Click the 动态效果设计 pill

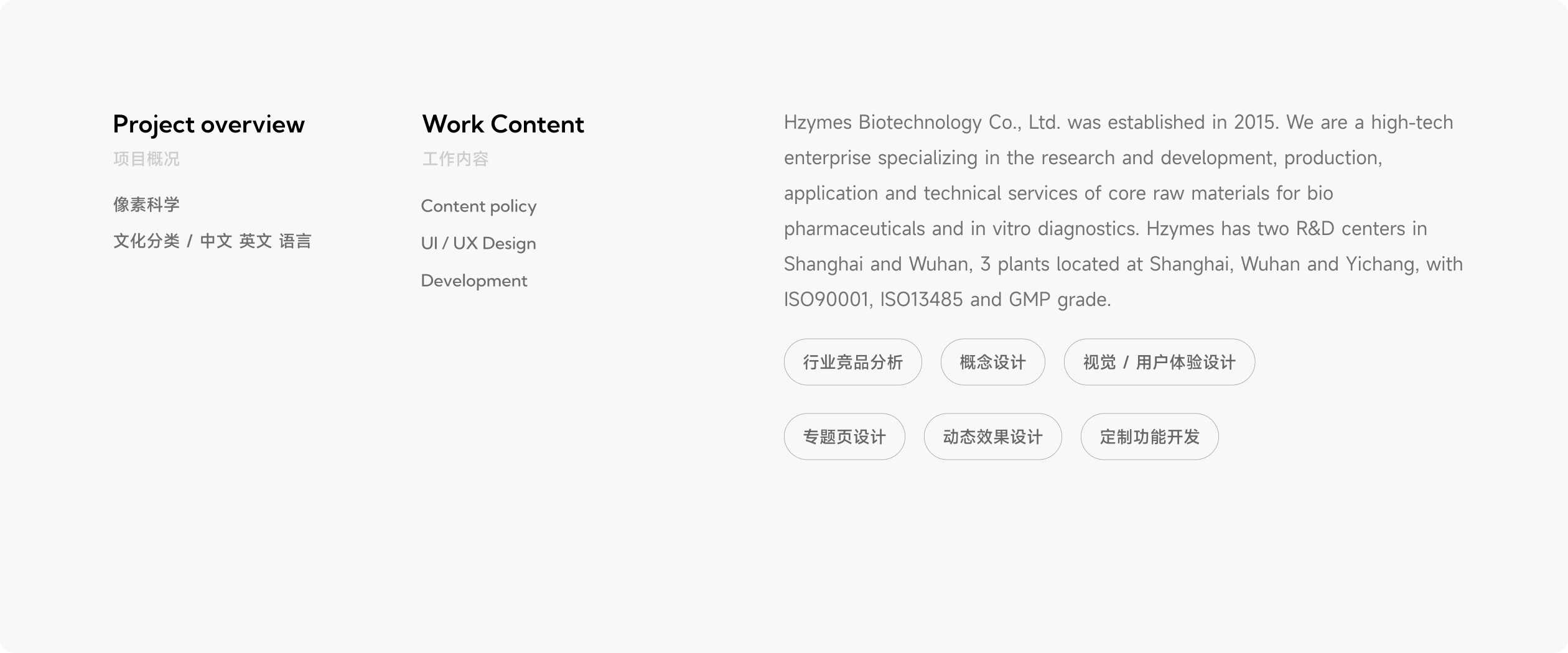tap(992, 437)
